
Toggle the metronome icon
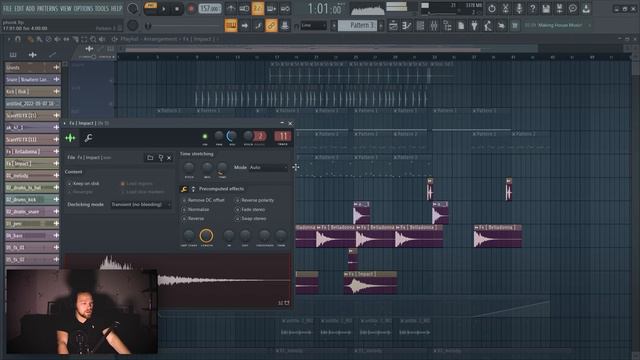coord(231,9)
